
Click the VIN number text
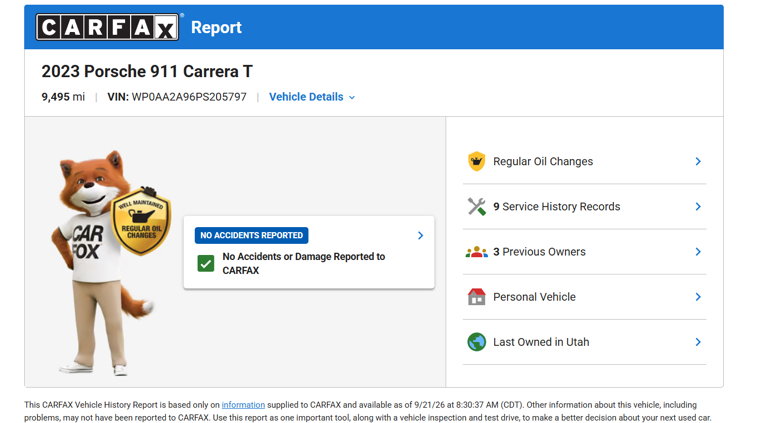pyautogui.click(x=189, y=97)
